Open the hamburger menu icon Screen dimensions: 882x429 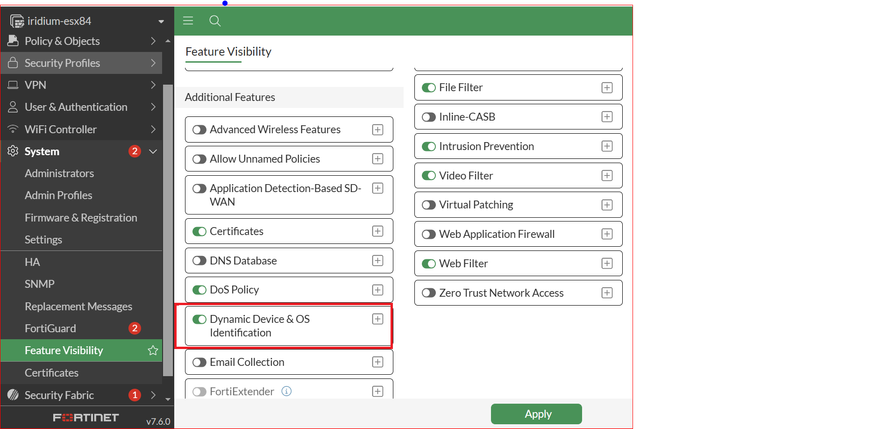tap(188, 21)
